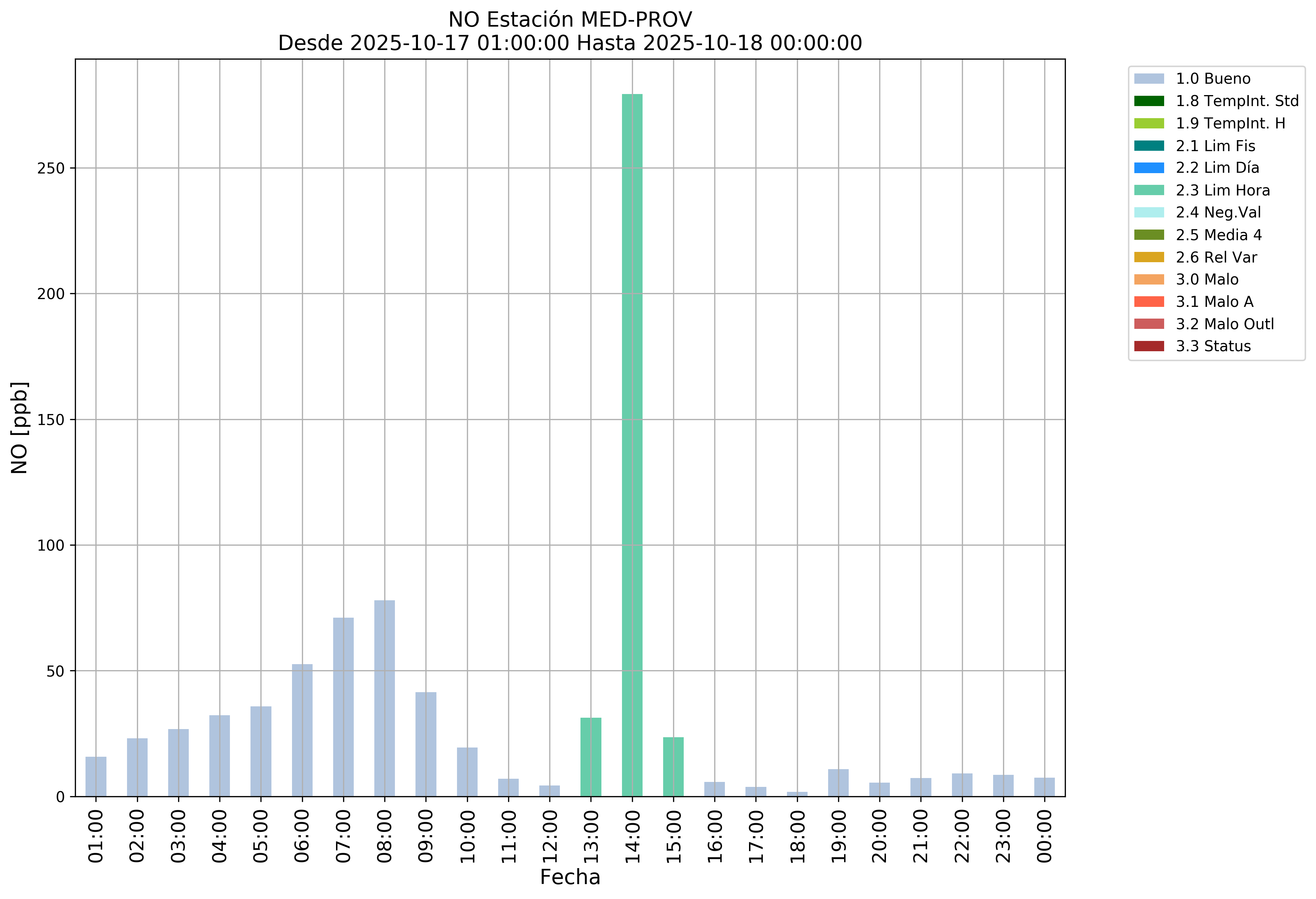Click the green bar at 15:00
This screenshot has width=1316, height=899.
tap(673, 767)
